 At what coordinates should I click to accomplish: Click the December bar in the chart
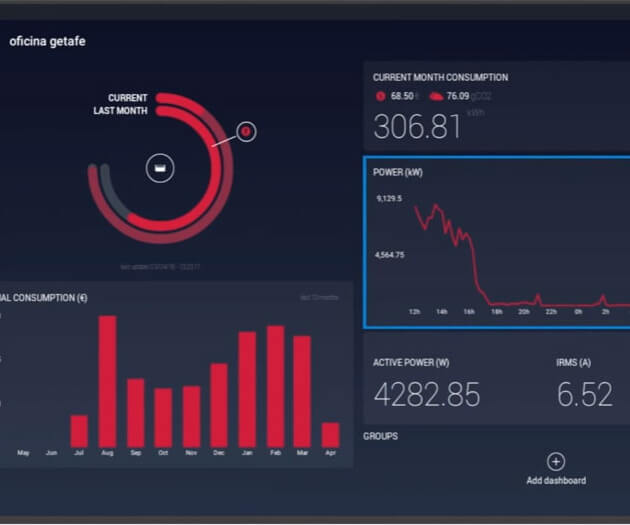(x=218, y=404)
